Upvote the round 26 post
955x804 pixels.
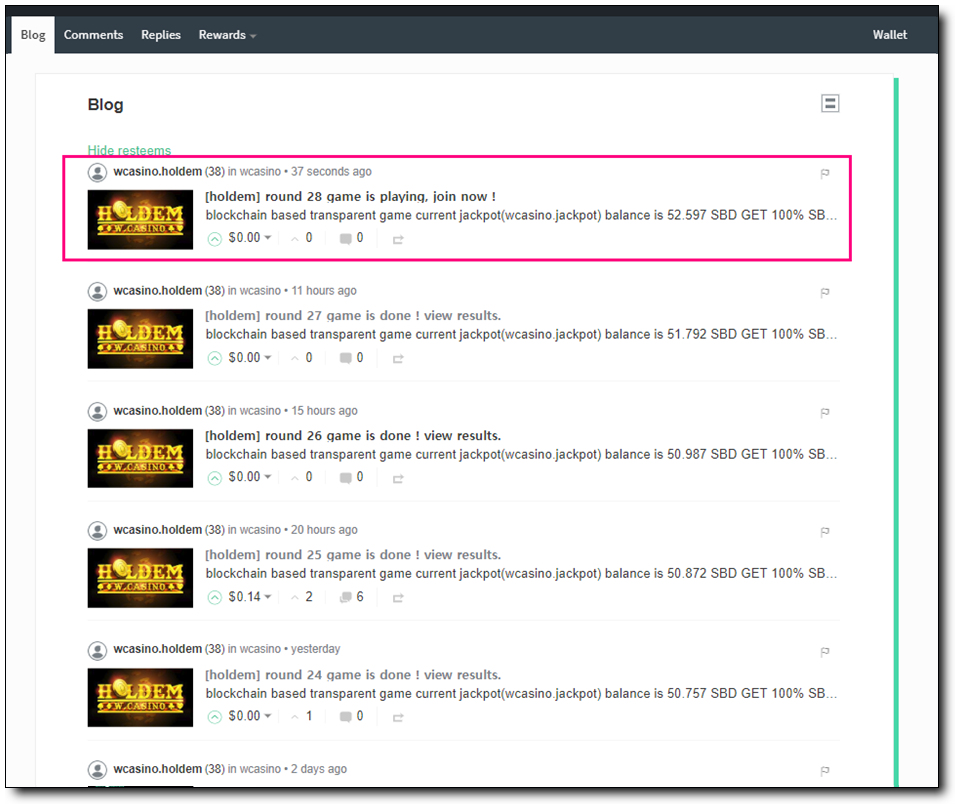coord(214,478)
